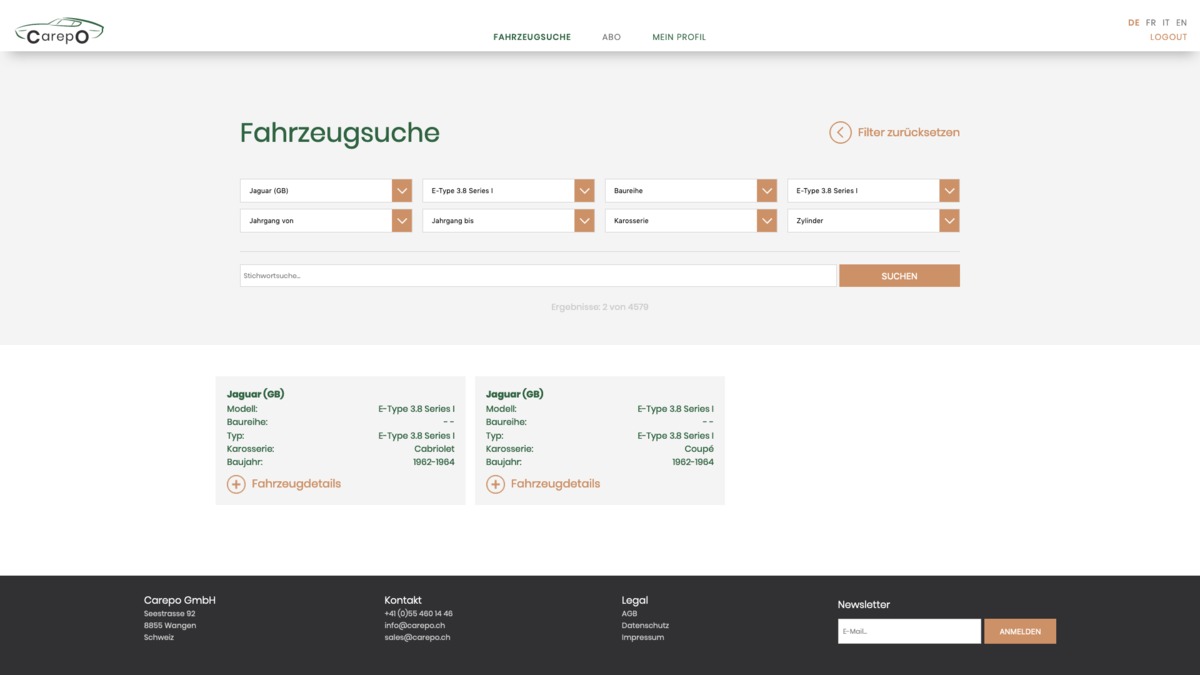This screenshot has height=675, width=1200.
Task: Click Carepo GmbH in footer
Action: tap(180, 600)
